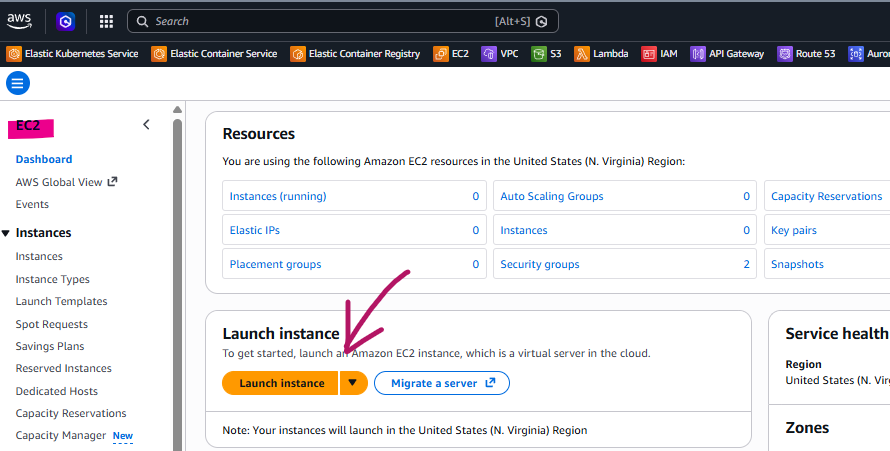890x451 pixels.
Task: Open Spot Requests in sidebar
Action: click(x=52, y=324)
